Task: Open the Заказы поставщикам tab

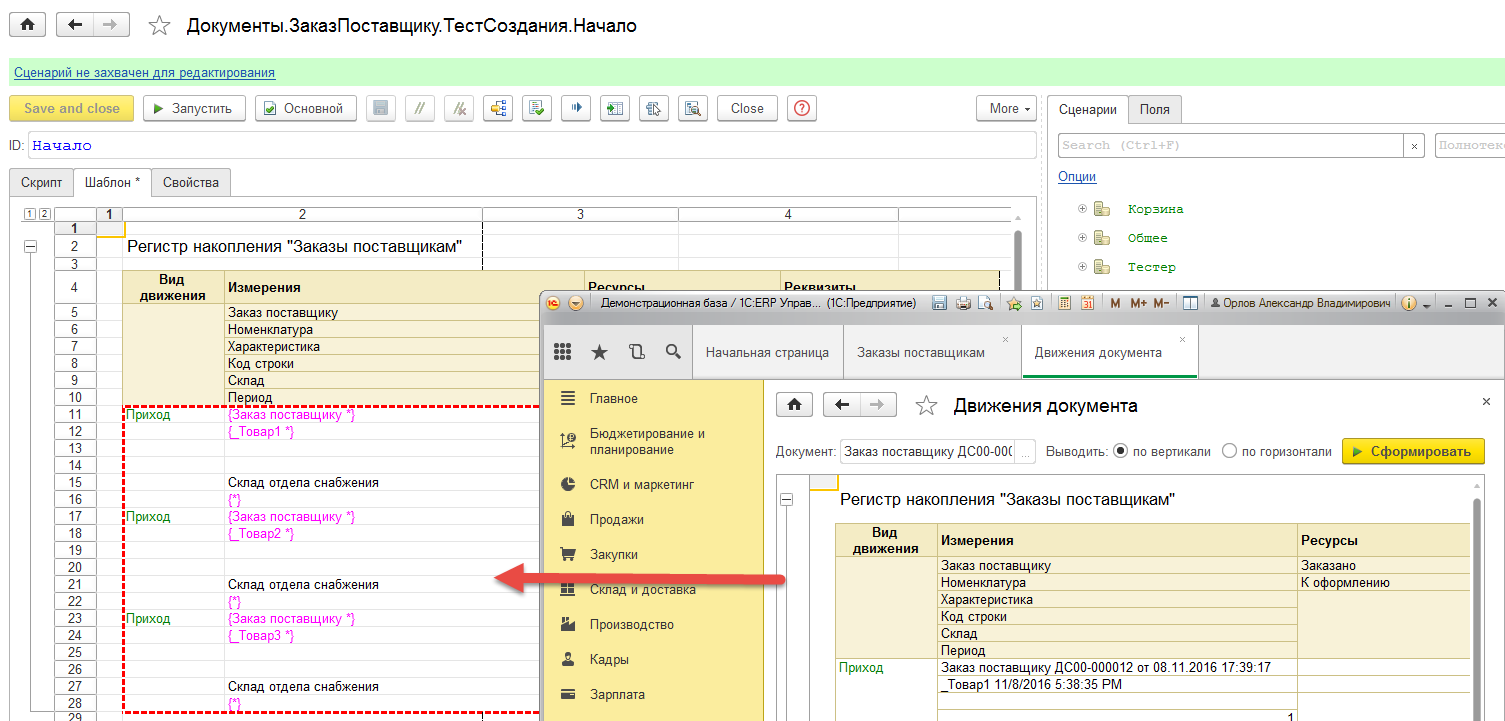Action: point(920,352)
